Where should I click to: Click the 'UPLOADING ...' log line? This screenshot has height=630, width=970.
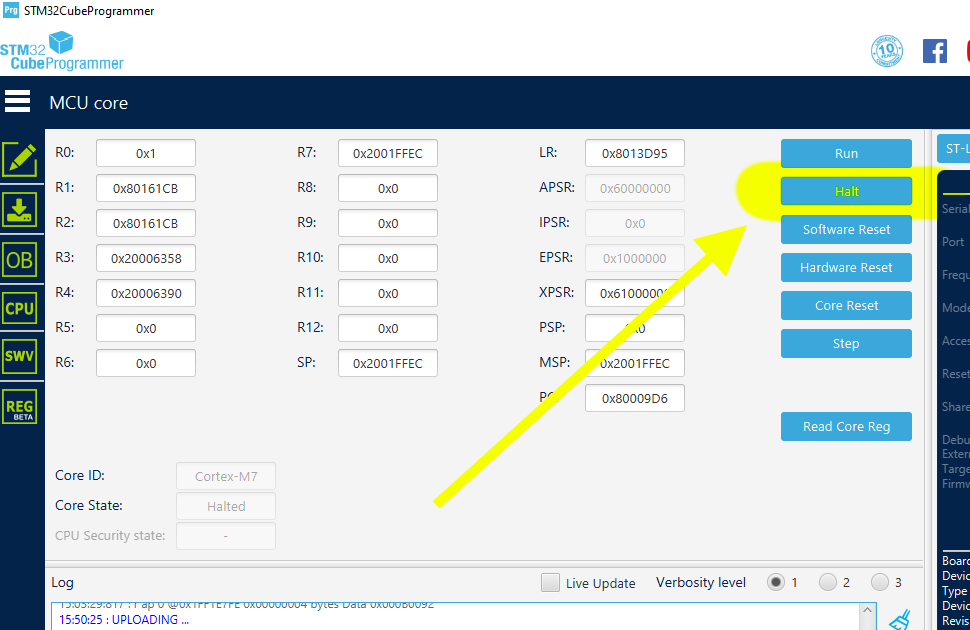pos(124,619)
